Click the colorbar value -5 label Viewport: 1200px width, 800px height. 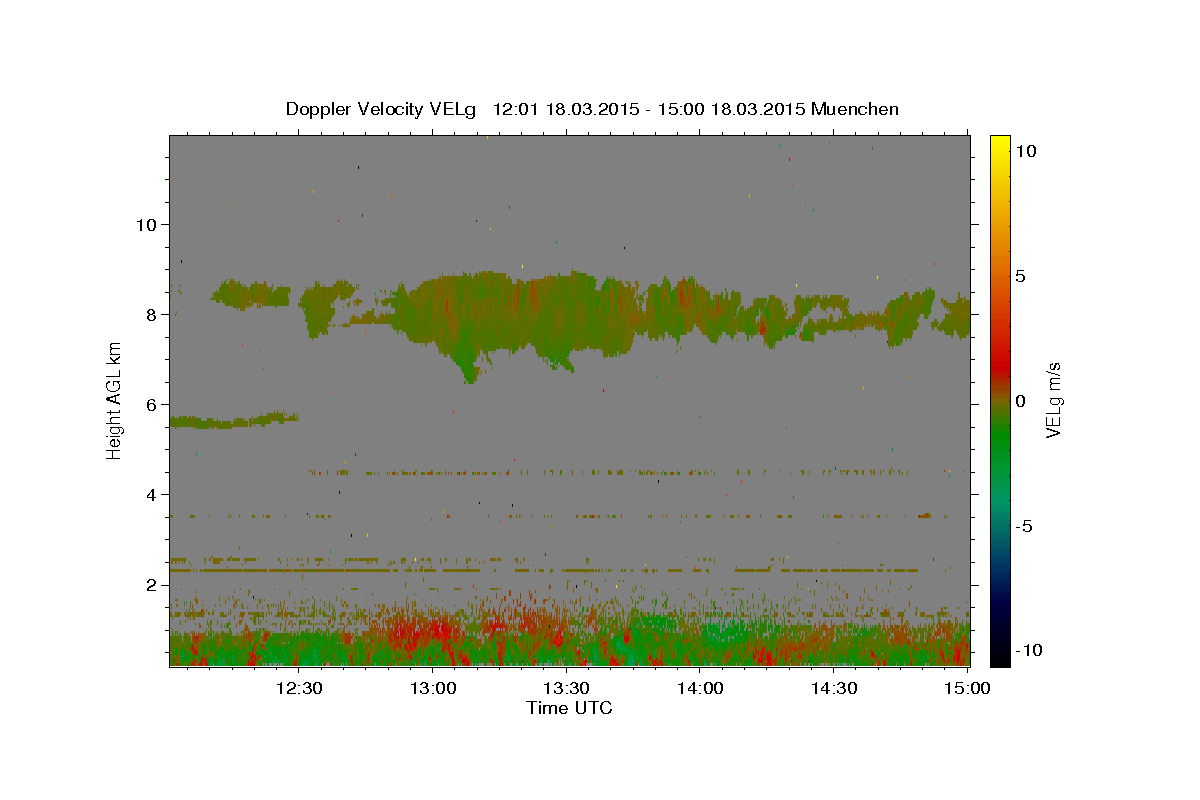pos(1024,526)
